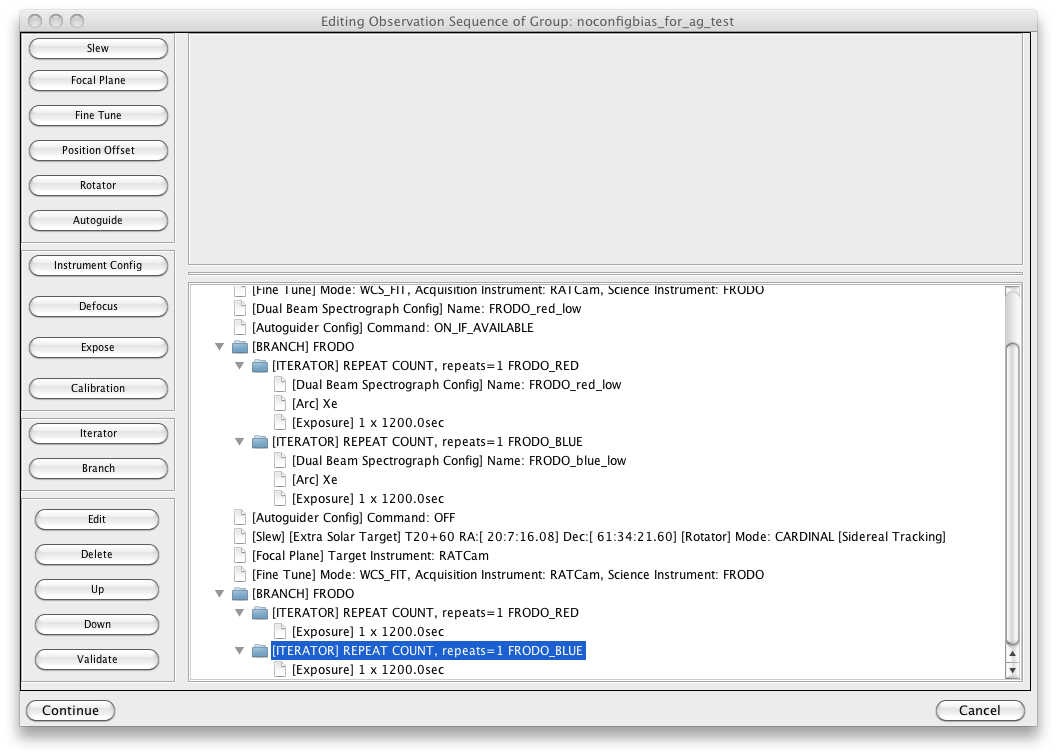Insert a Branch node
1057x756 pixels.
(98, 469)
